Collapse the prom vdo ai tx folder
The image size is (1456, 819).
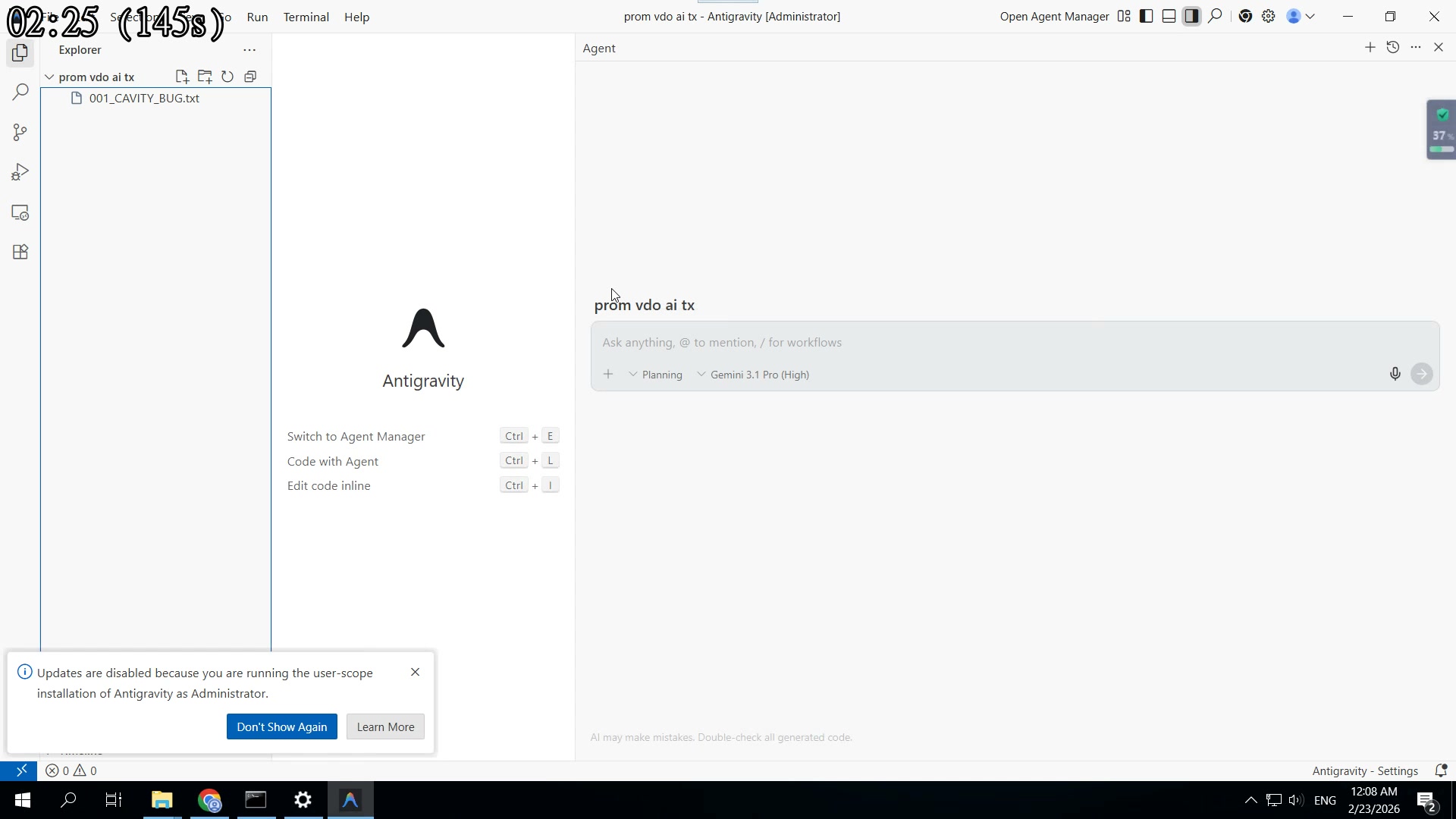click(49, 77)
